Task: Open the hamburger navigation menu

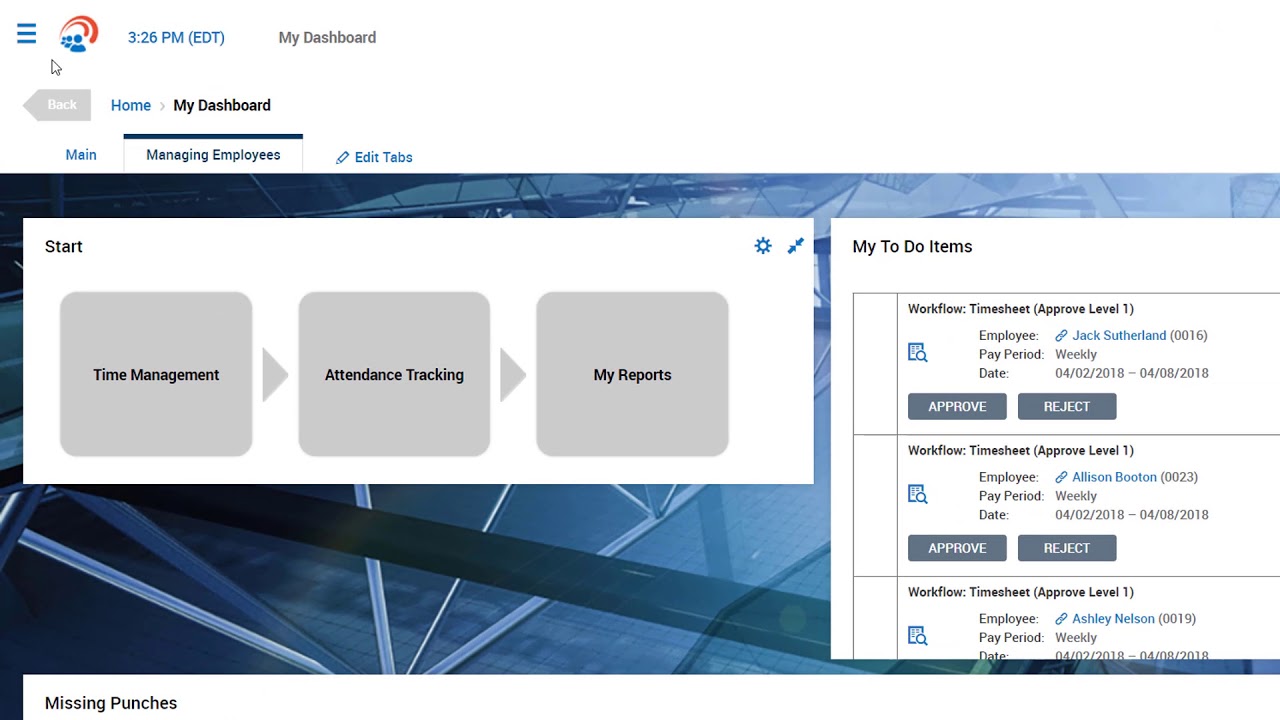Action: (27, 35)
